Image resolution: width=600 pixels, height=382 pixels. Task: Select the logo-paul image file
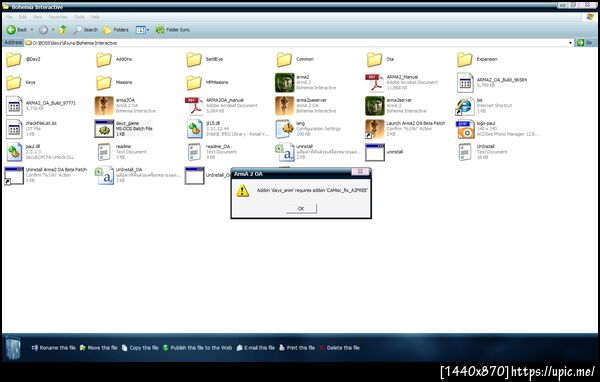[x=497, y=129]
